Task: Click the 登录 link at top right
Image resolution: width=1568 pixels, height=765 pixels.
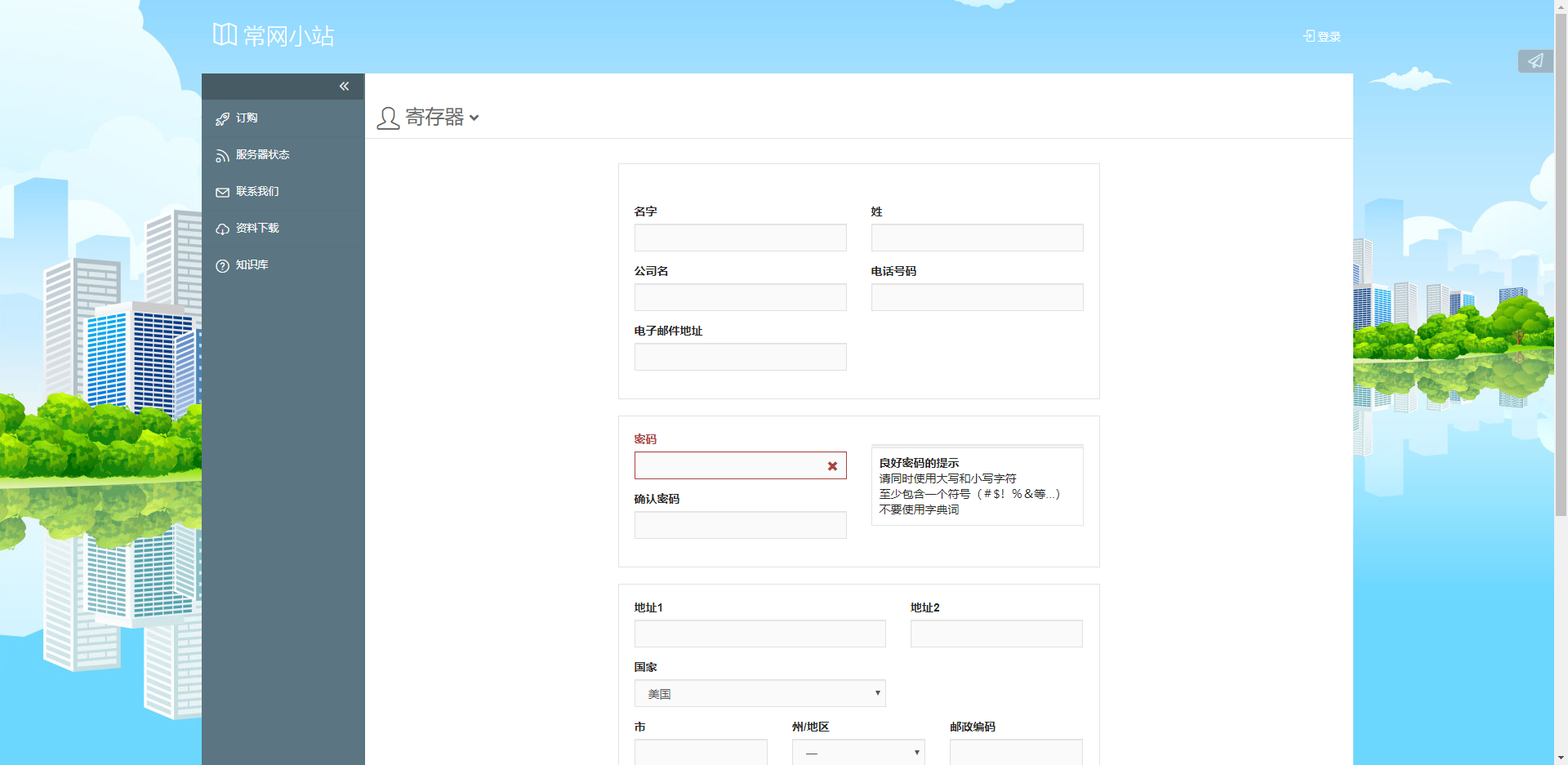Action: pos(1327,36)
